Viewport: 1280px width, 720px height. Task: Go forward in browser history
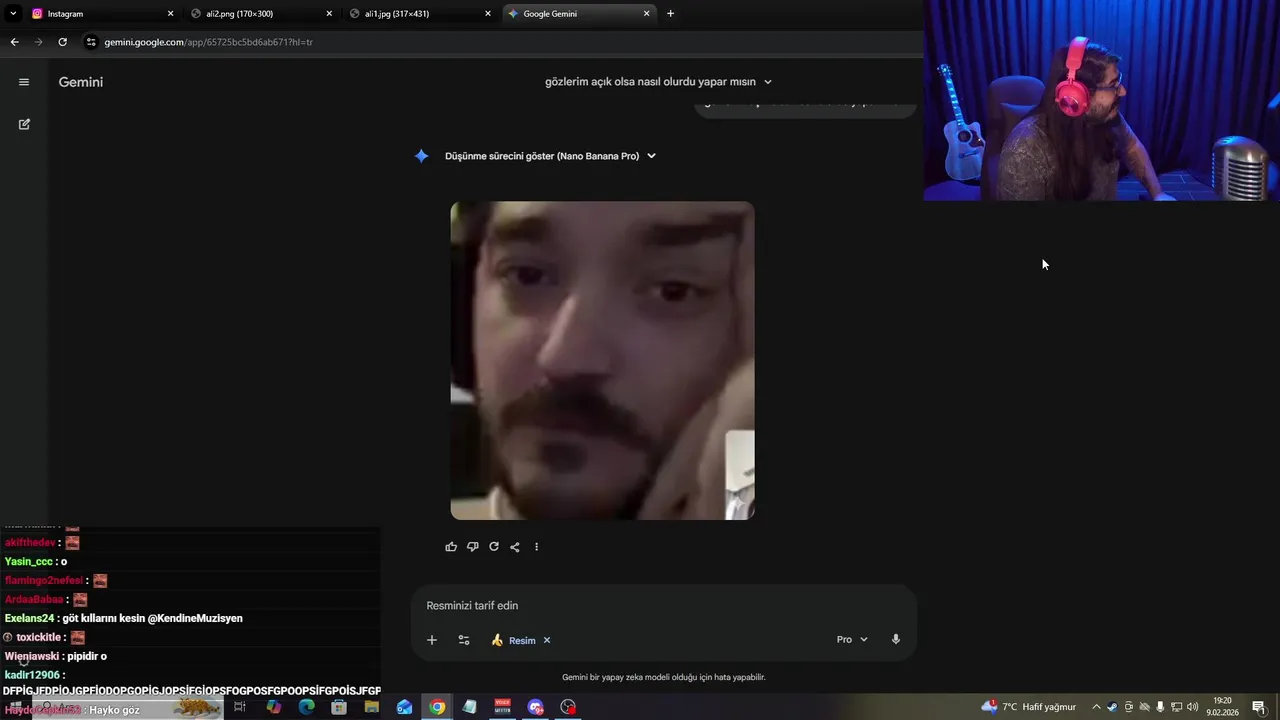[x=38, y=42]
